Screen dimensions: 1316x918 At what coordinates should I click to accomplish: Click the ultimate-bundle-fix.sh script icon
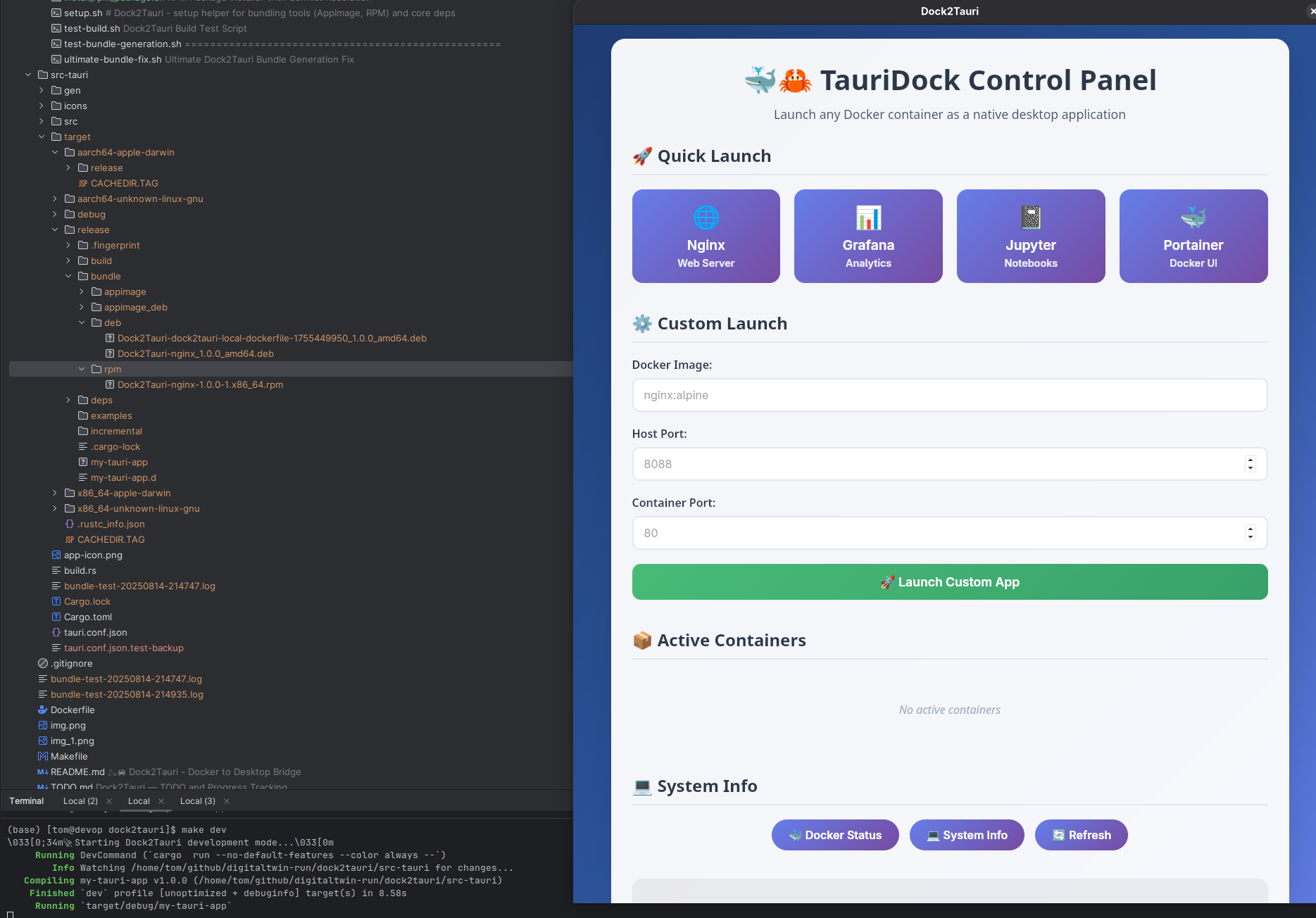[x=56, y=59]
